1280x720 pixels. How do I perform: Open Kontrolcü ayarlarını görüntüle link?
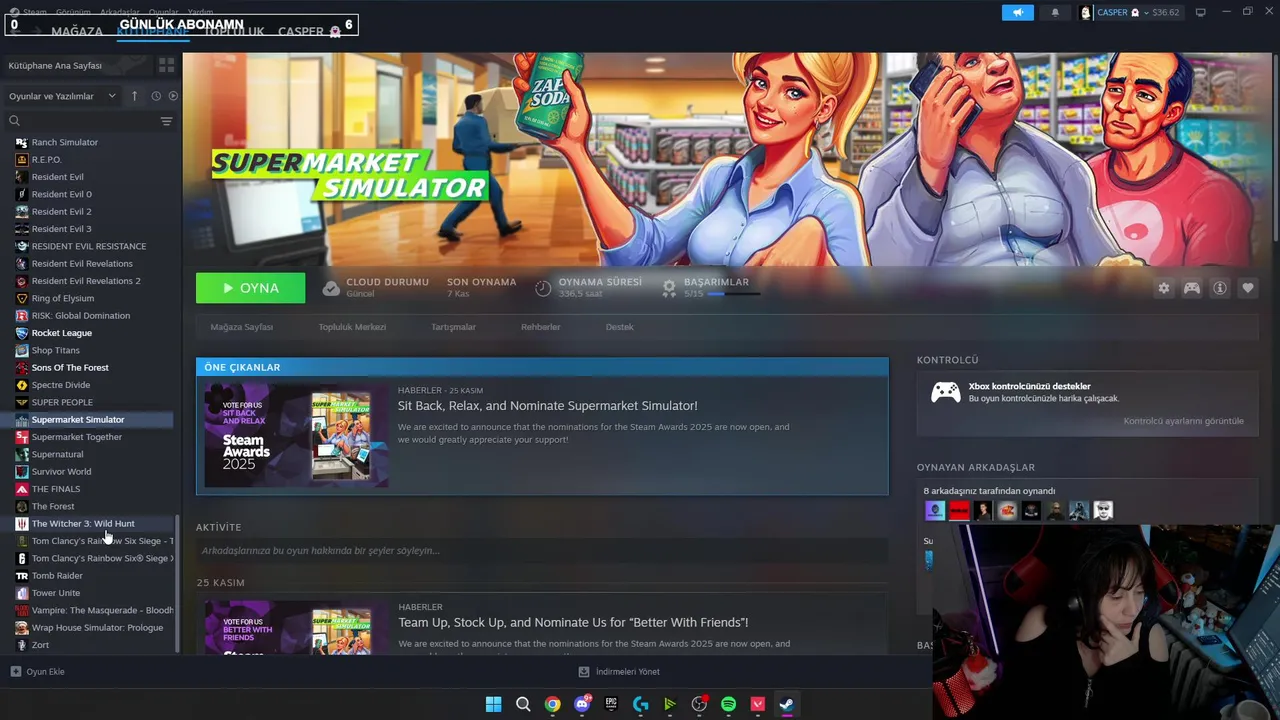1183,421
